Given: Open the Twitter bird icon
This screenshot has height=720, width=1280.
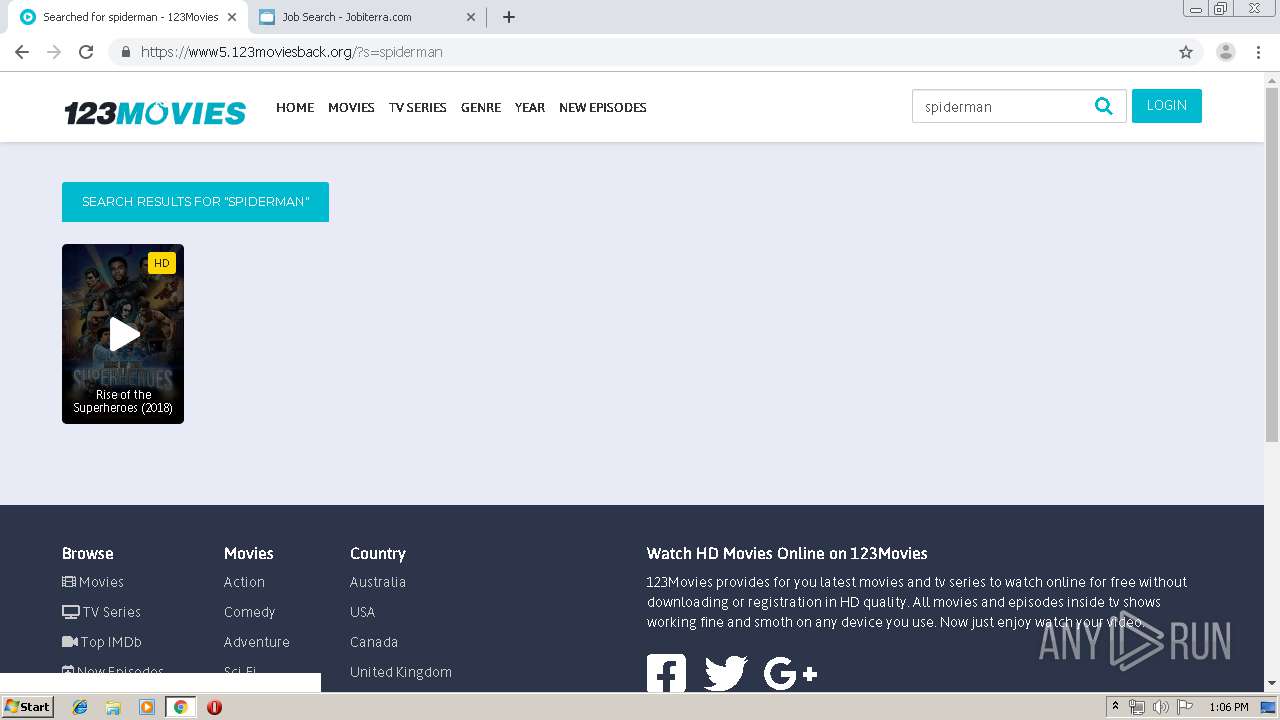Looking at the screenshot, I should [726, 673].
